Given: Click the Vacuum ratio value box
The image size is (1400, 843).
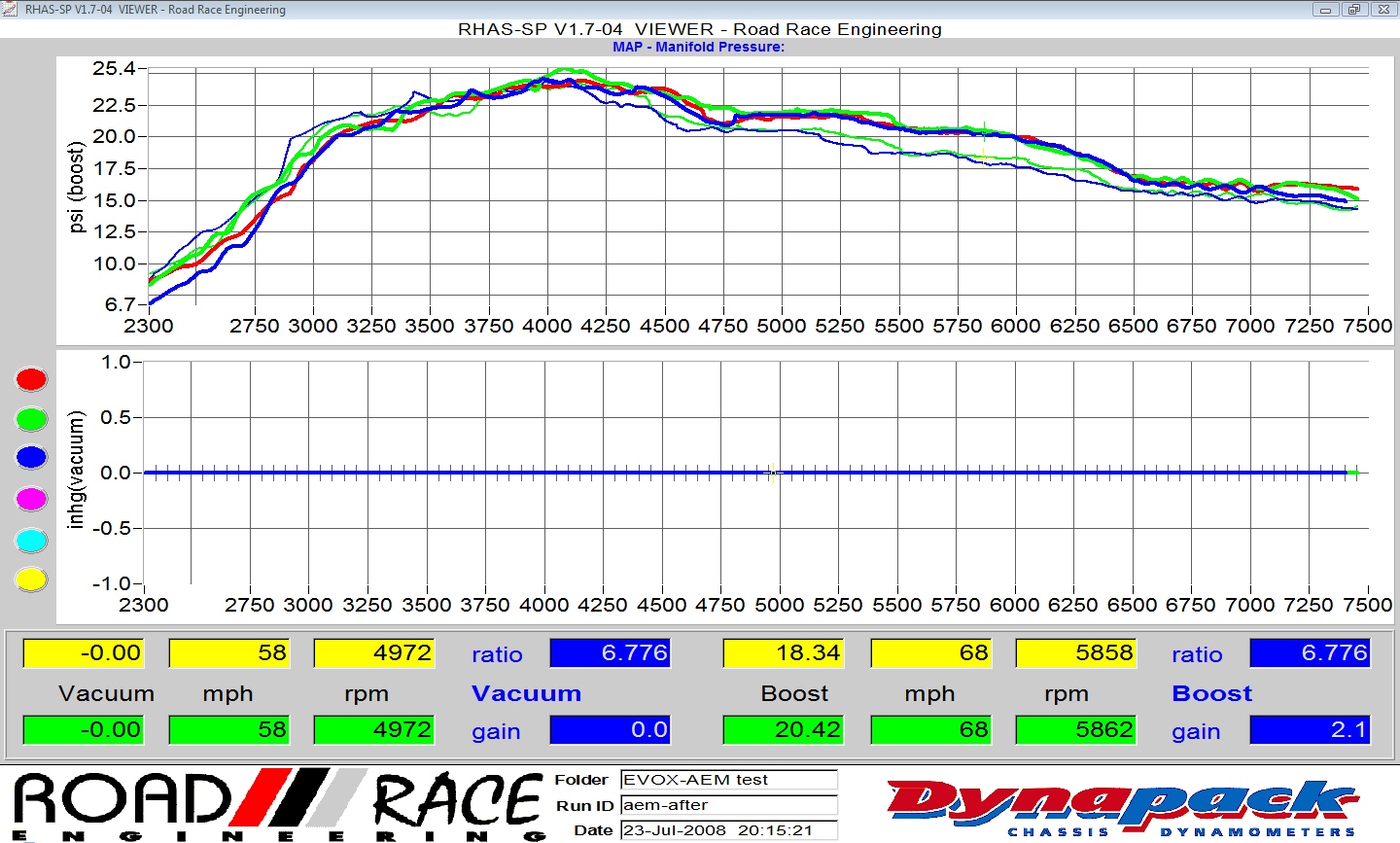Looking at the screenshot, I should (611, 652).
